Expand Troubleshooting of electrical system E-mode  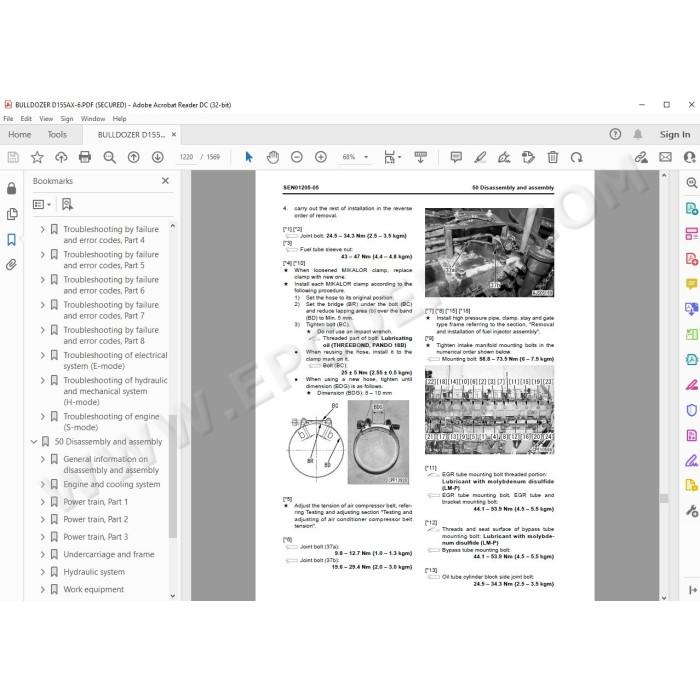(42, 355)
